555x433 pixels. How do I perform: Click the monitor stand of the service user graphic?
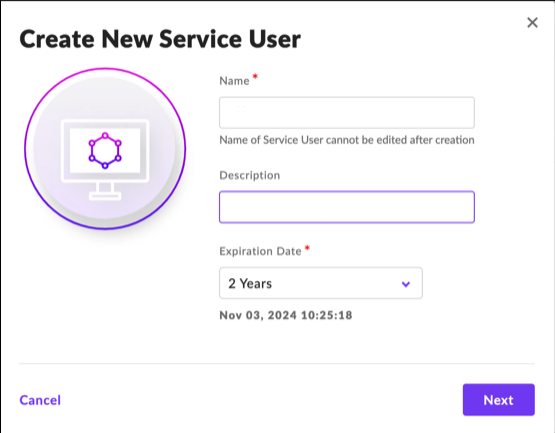pos(105,192)
